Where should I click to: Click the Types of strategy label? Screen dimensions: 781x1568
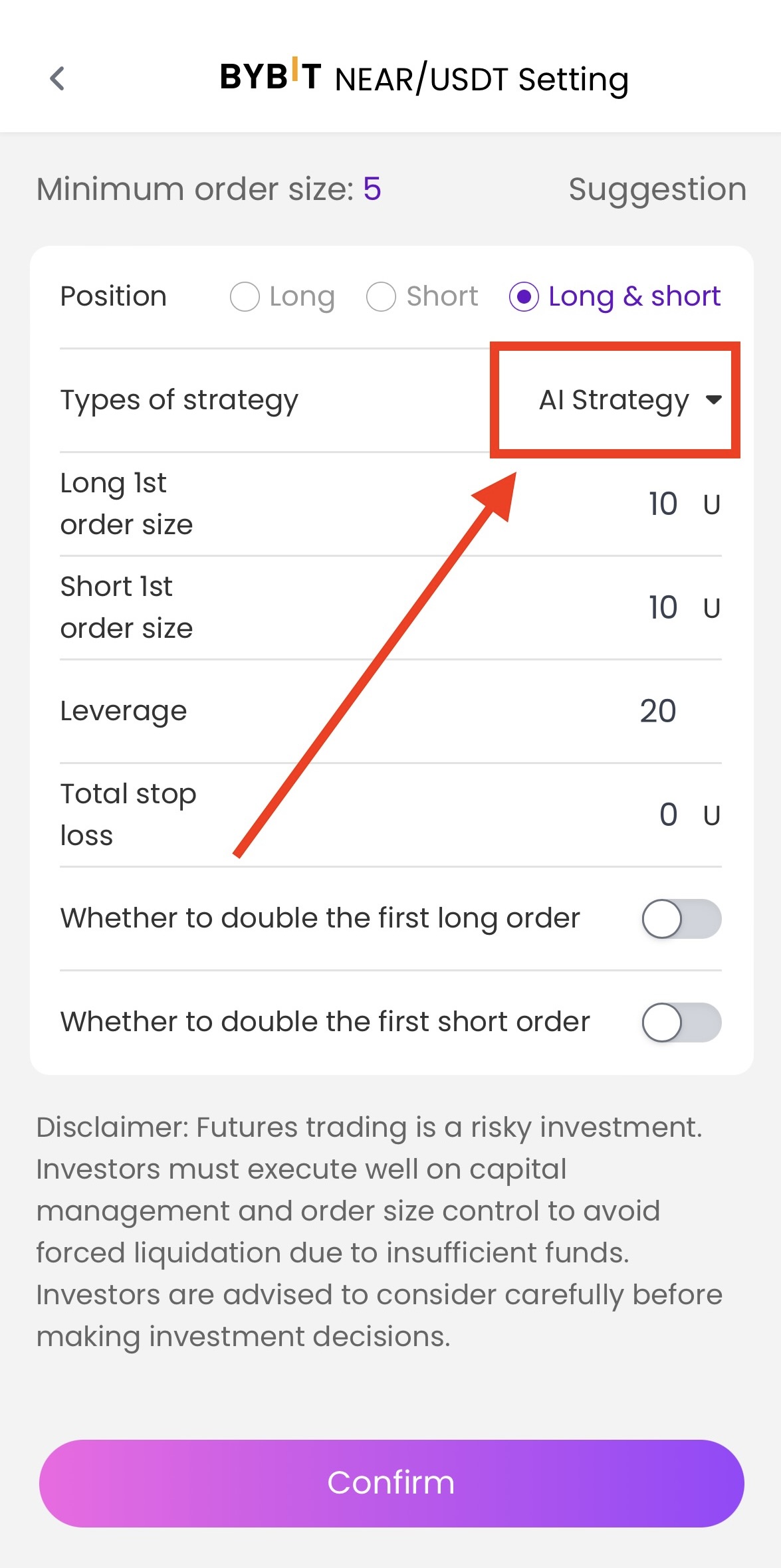[x=179, y=401]
